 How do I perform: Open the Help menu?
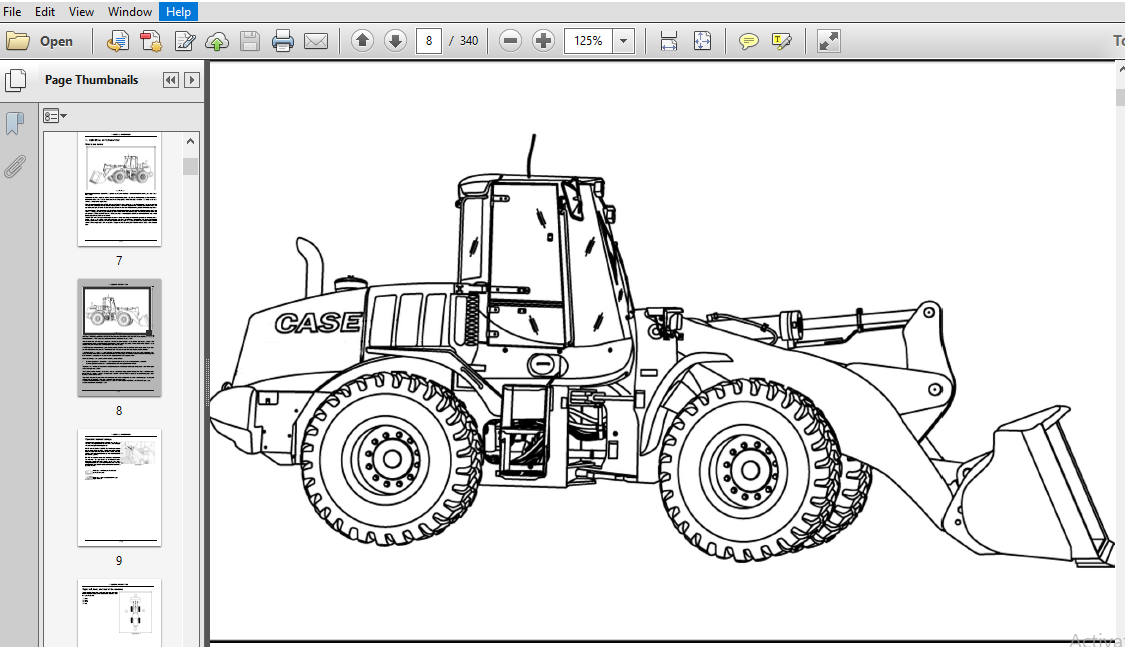pyautogui.click(x=178, y=11)
